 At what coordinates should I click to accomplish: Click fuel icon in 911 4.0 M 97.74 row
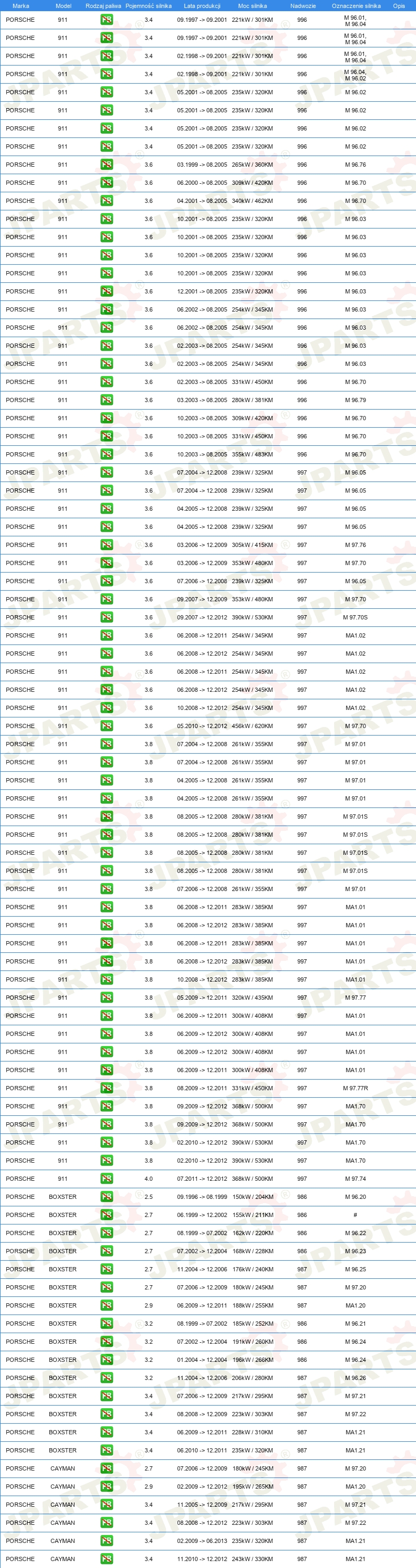click(x=106, y=1179)
